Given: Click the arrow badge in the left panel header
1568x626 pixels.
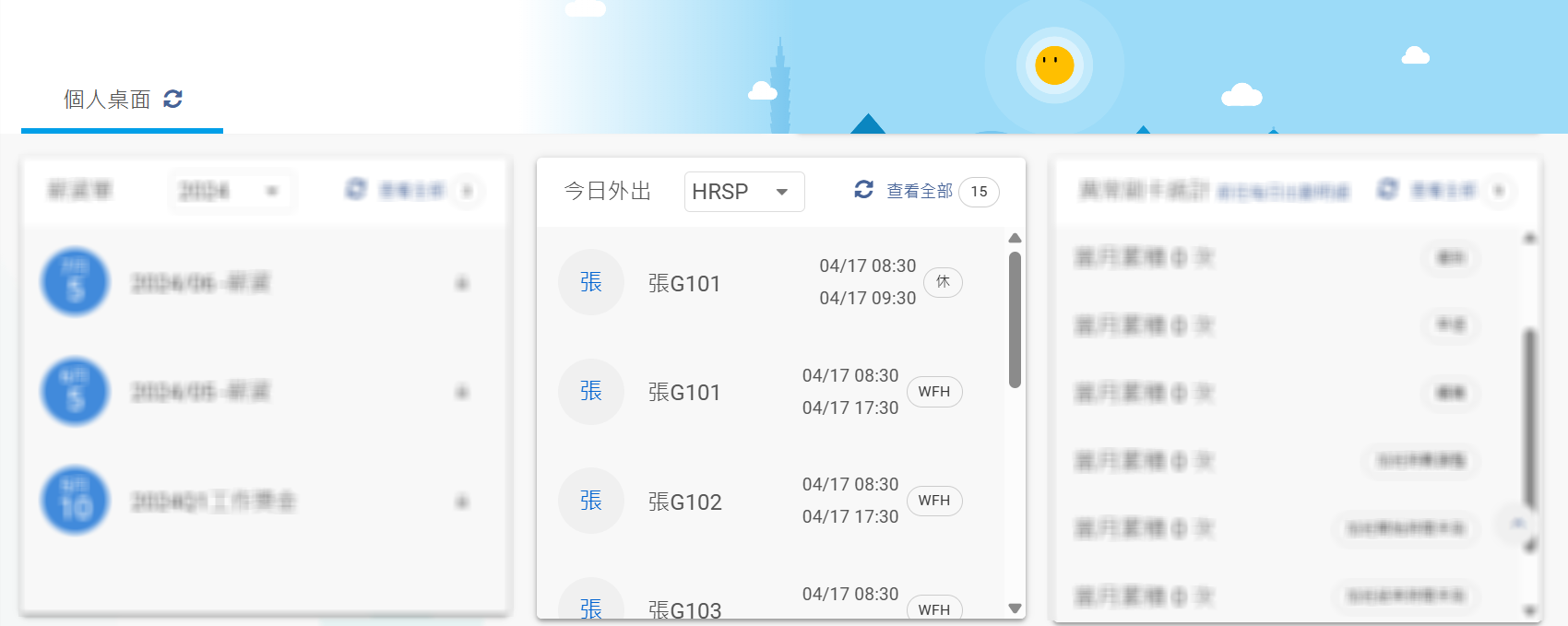Looking at the screenshot, I should 468,191.
